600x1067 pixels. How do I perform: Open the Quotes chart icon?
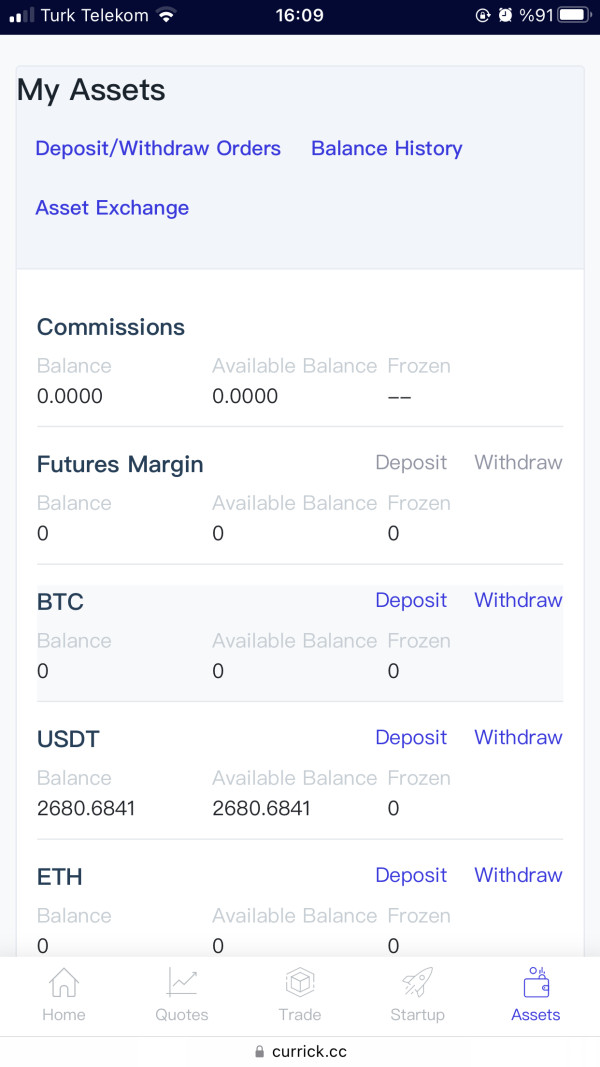[x=182, y=983]
